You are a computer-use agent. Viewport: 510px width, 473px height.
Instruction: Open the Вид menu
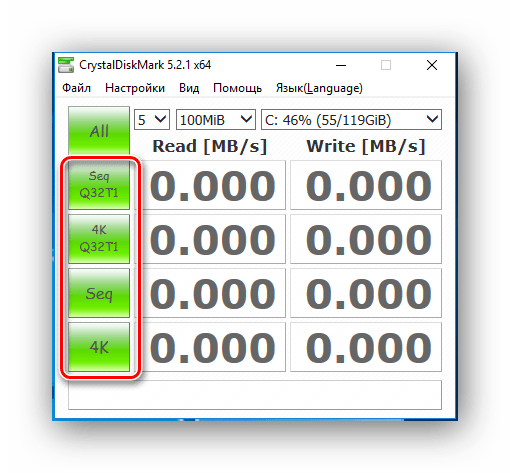(x=189, y=88)
